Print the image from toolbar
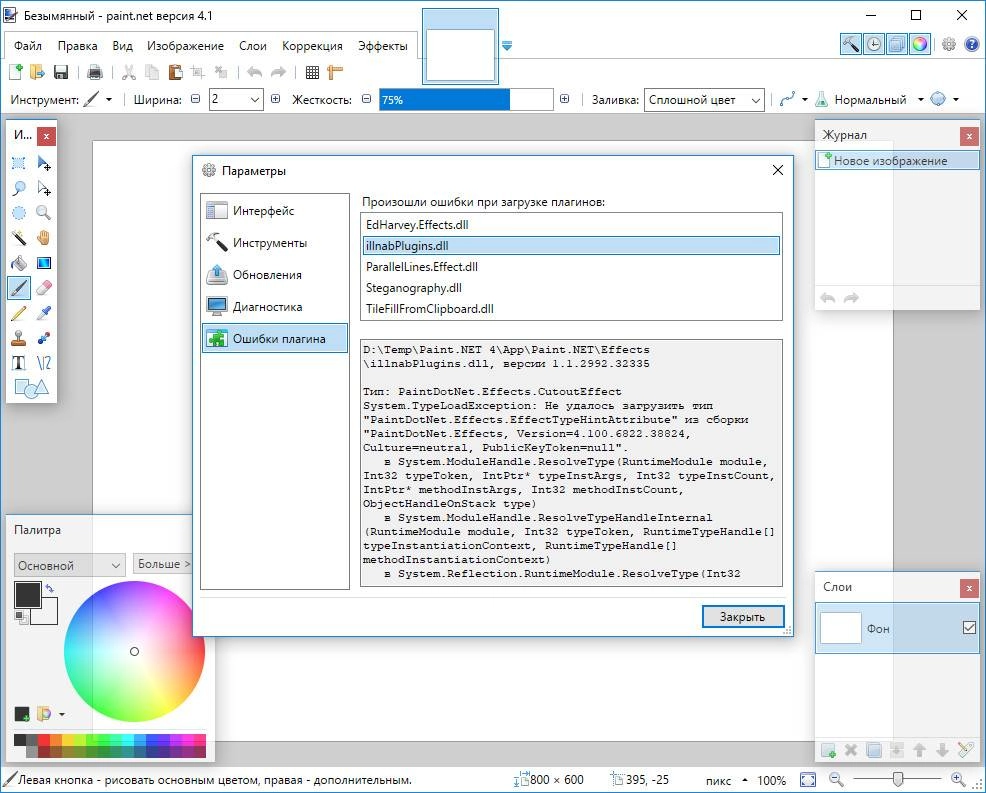The height and width of the screenshot is (793, 986). [95, 72]
